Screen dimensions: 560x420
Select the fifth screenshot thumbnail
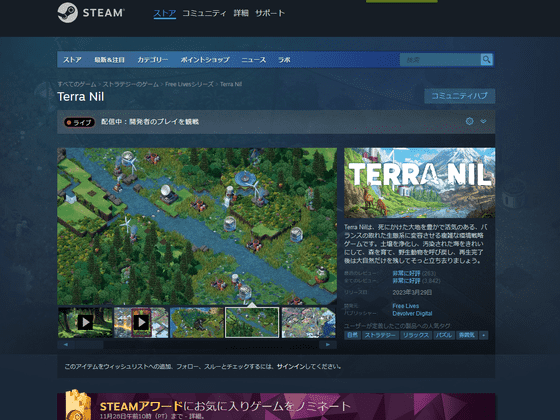tap(309, 322)
